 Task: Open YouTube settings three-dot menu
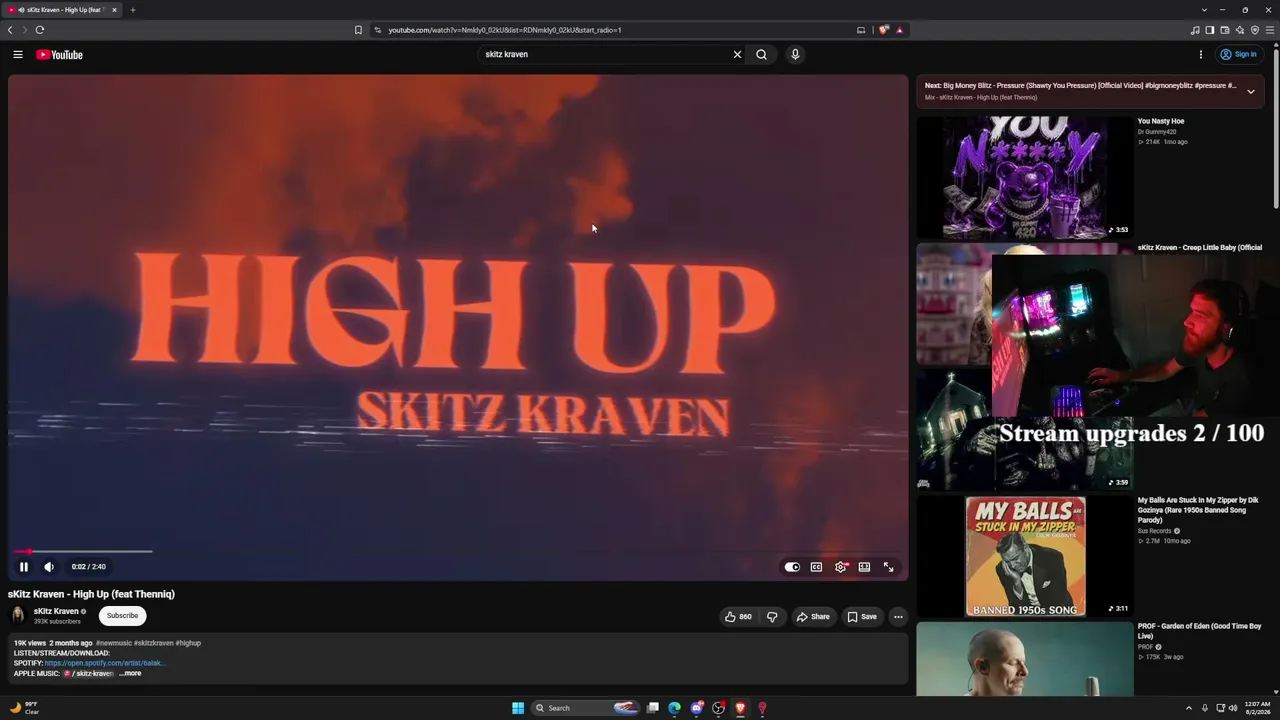[x=1201, y=55]
